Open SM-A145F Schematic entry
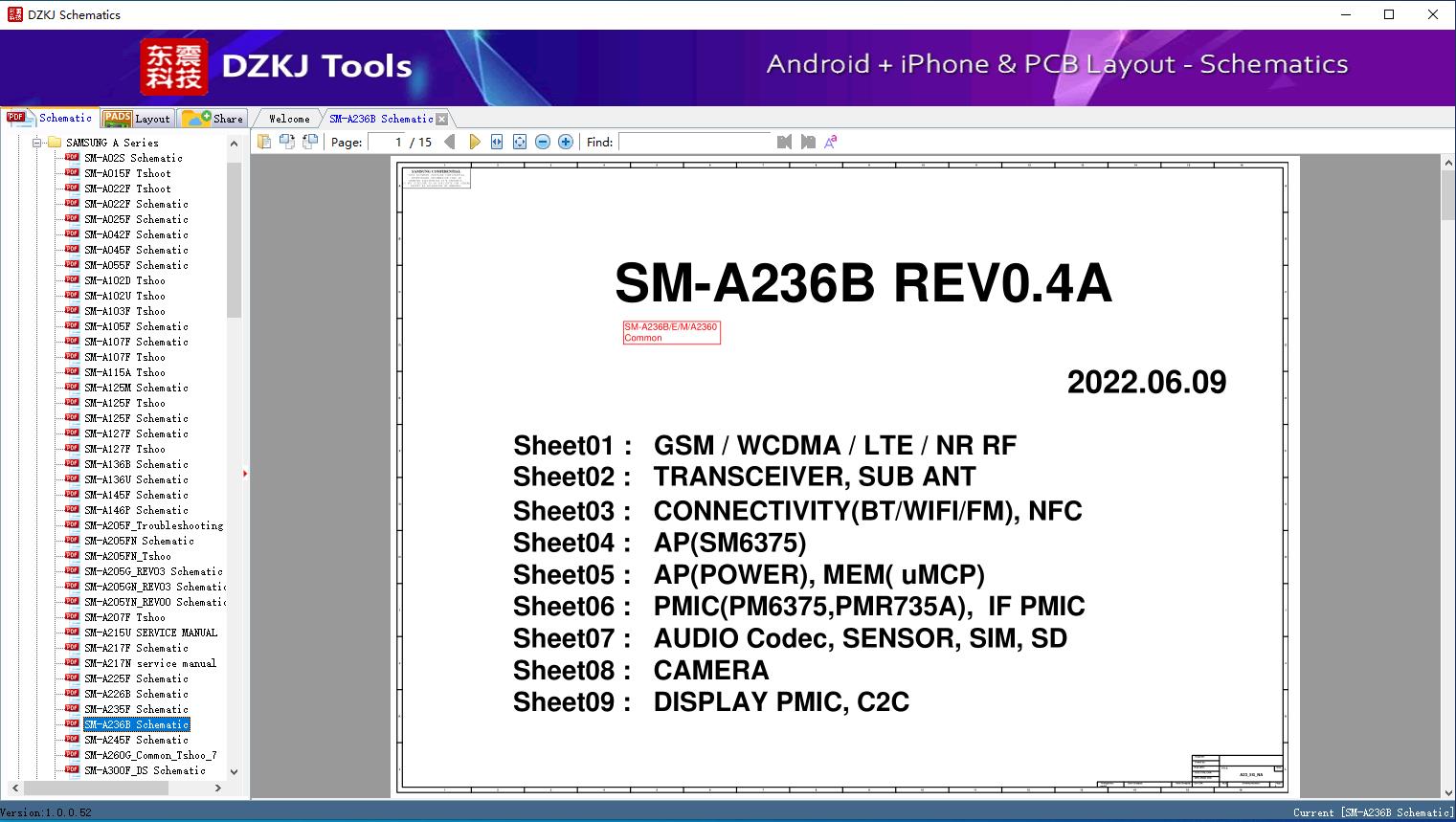Viewport: 1456px width, 822px height. click(x=136, y=495)
